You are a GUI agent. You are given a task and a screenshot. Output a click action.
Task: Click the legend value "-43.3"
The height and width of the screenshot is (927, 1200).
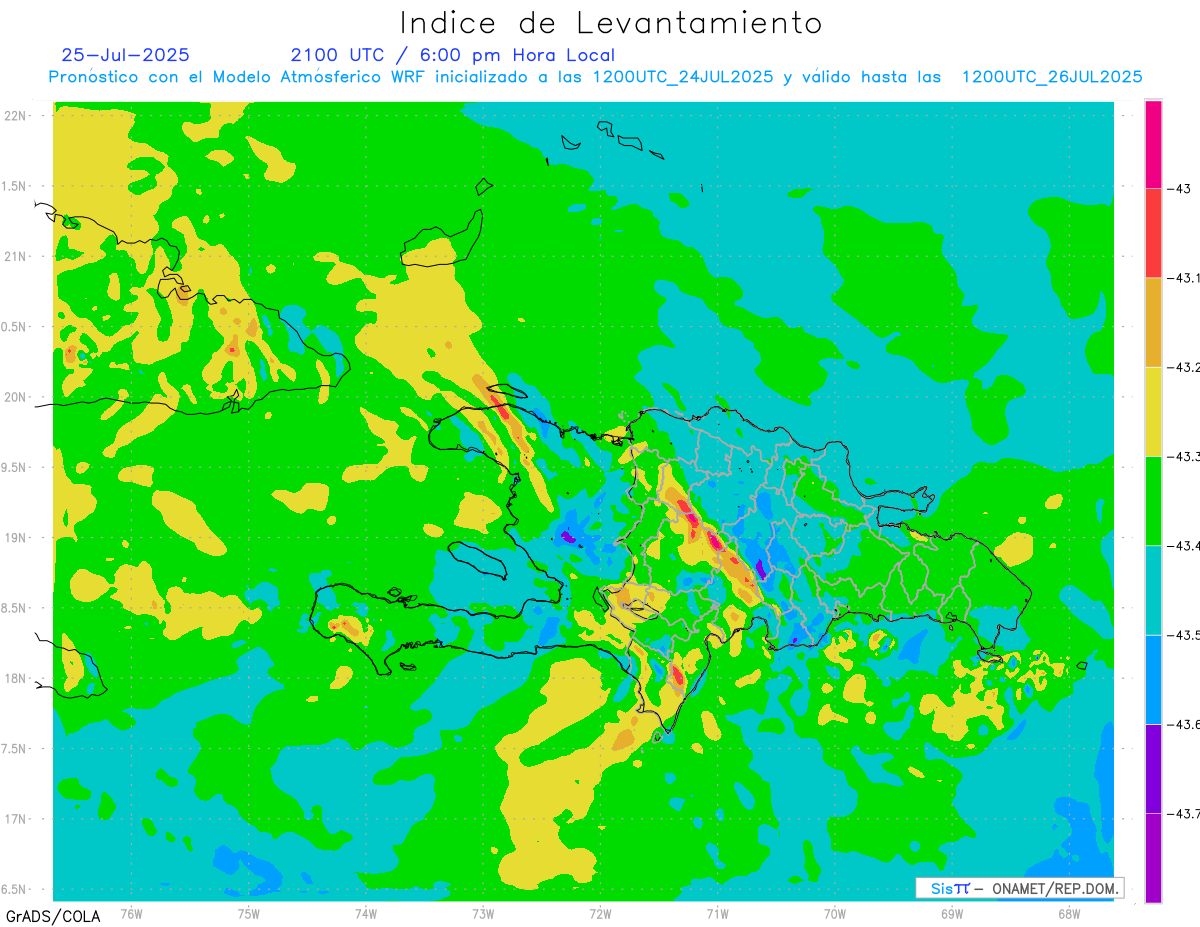tap(1184, 456)
